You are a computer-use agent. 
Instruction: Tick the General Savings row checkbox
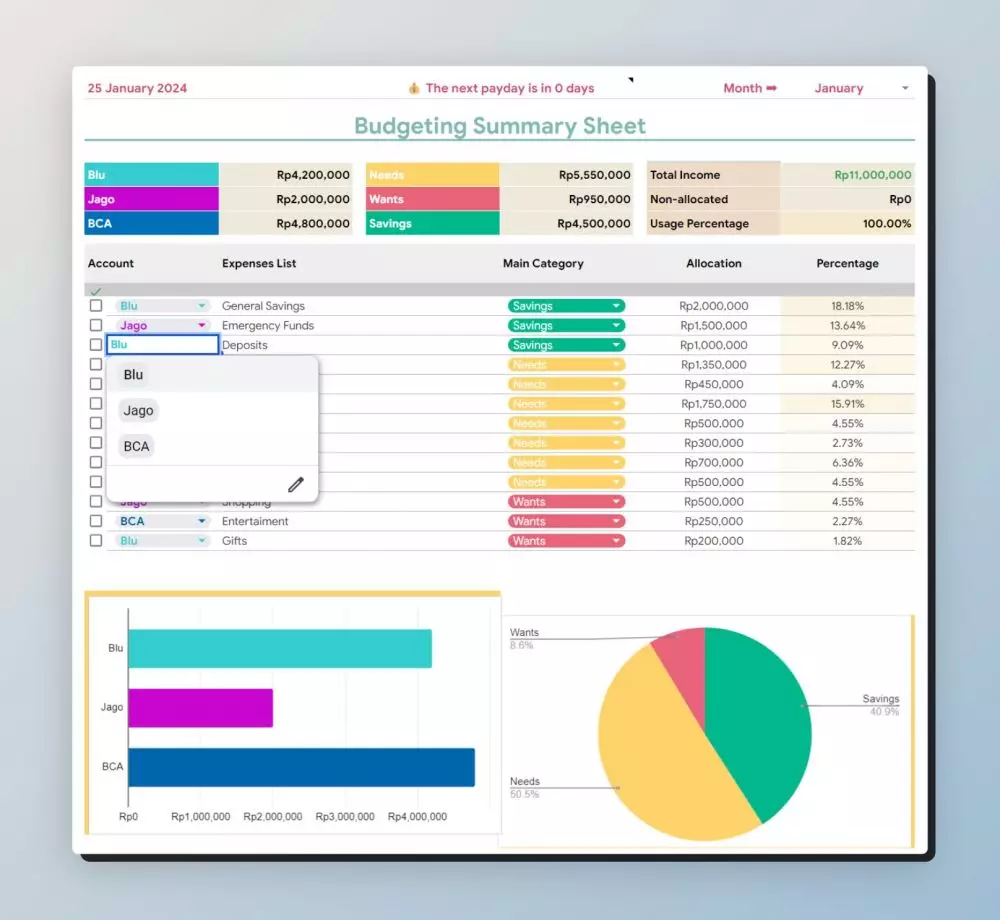pyautogui.click(x=96, y=306)
